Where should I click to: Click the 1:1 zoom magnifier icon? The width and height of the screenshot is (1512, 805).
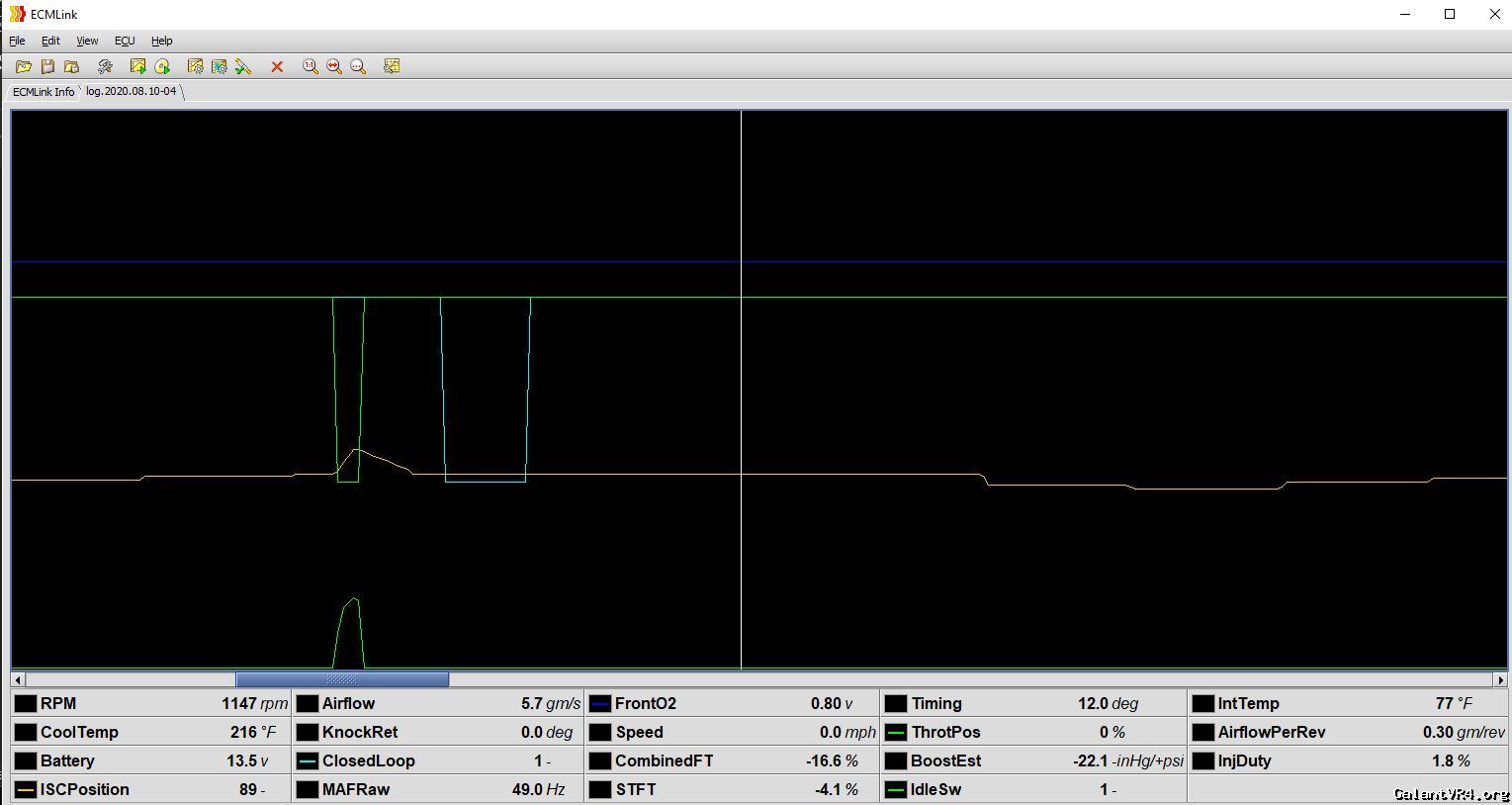coord(311,66)
